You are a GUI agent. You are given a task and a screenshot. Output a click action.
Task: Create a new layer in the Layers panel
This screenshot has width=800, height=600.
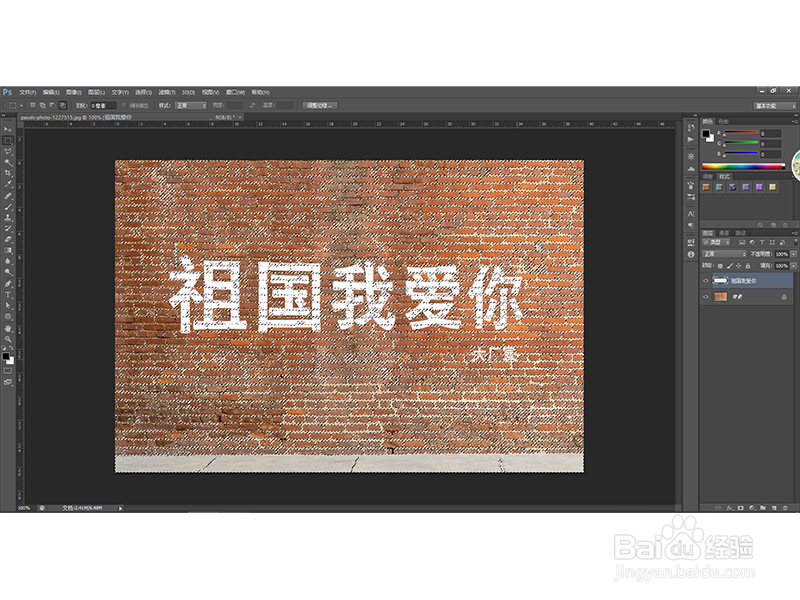pos(773,508)
